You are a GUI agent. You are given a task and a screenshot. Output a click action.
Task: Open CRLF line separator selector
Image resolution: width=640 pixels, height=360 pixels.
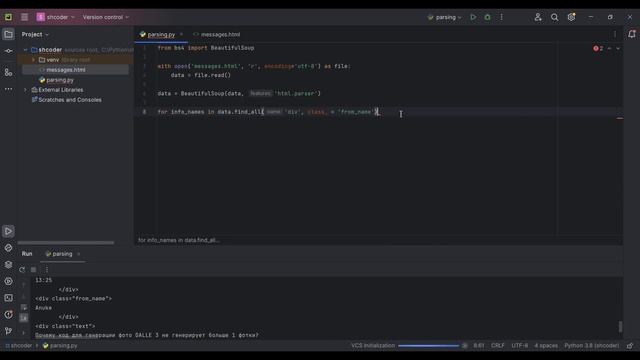(498, 346)
